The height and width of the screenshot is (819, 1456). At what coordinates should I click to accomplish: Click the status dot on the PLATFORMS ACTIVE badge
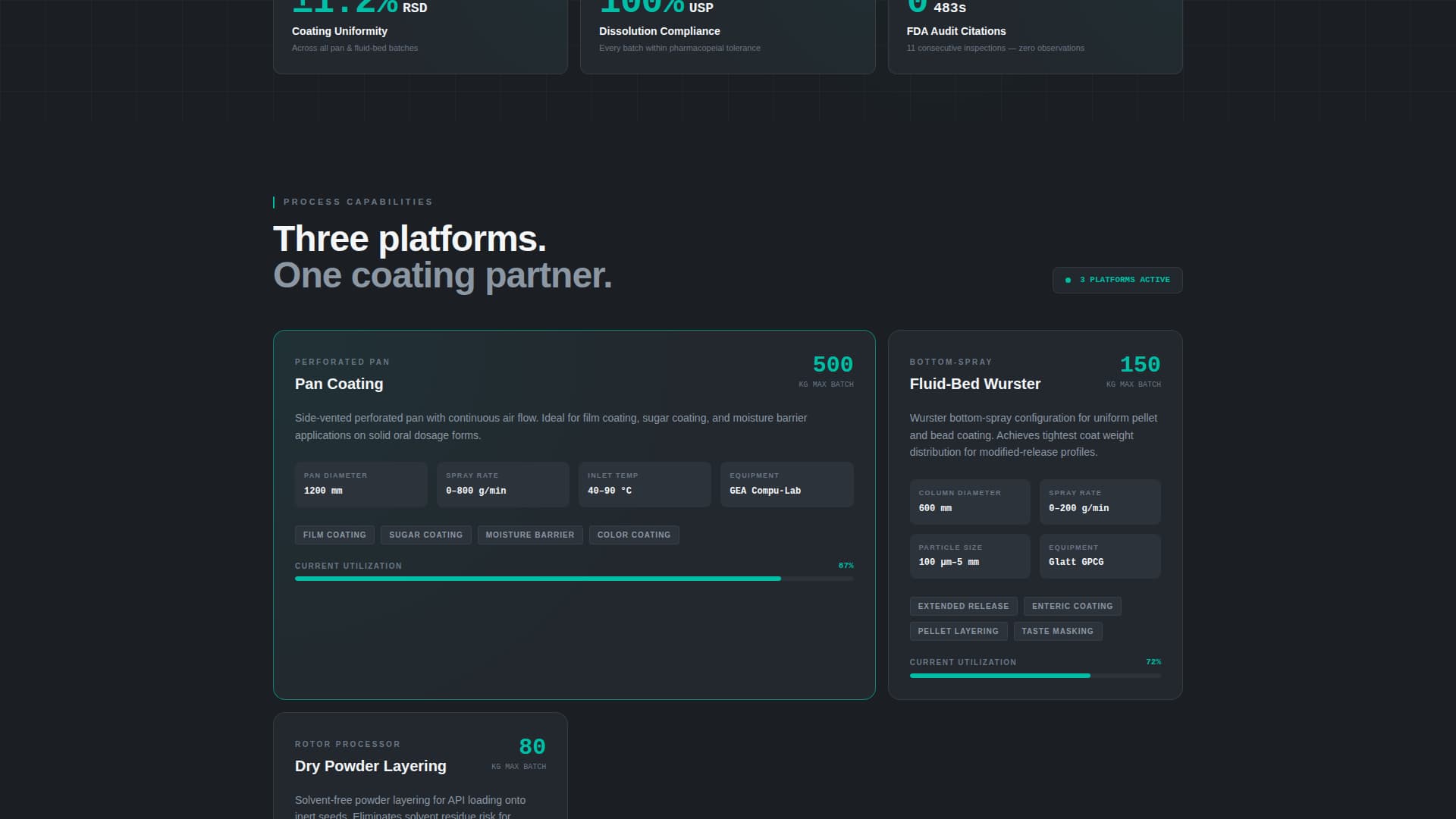click(1068, 280)
